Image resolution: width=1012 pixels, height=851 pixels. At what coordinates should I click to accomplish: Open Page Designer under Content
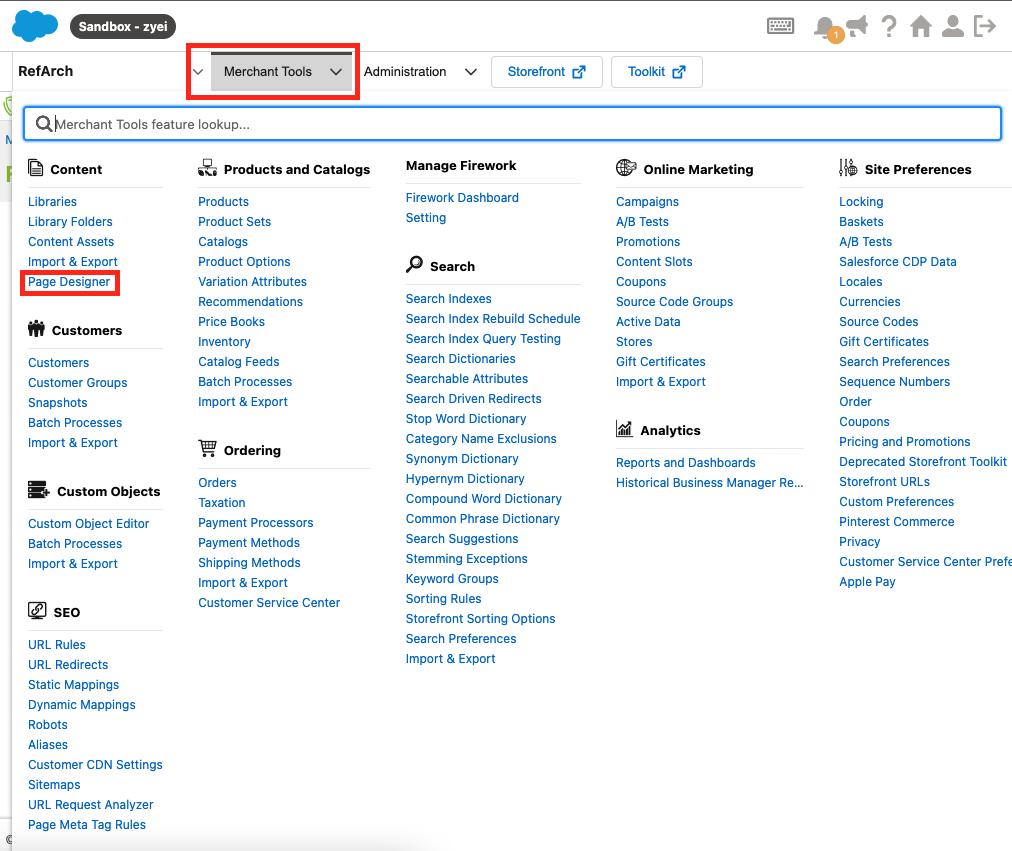[69, 282]
